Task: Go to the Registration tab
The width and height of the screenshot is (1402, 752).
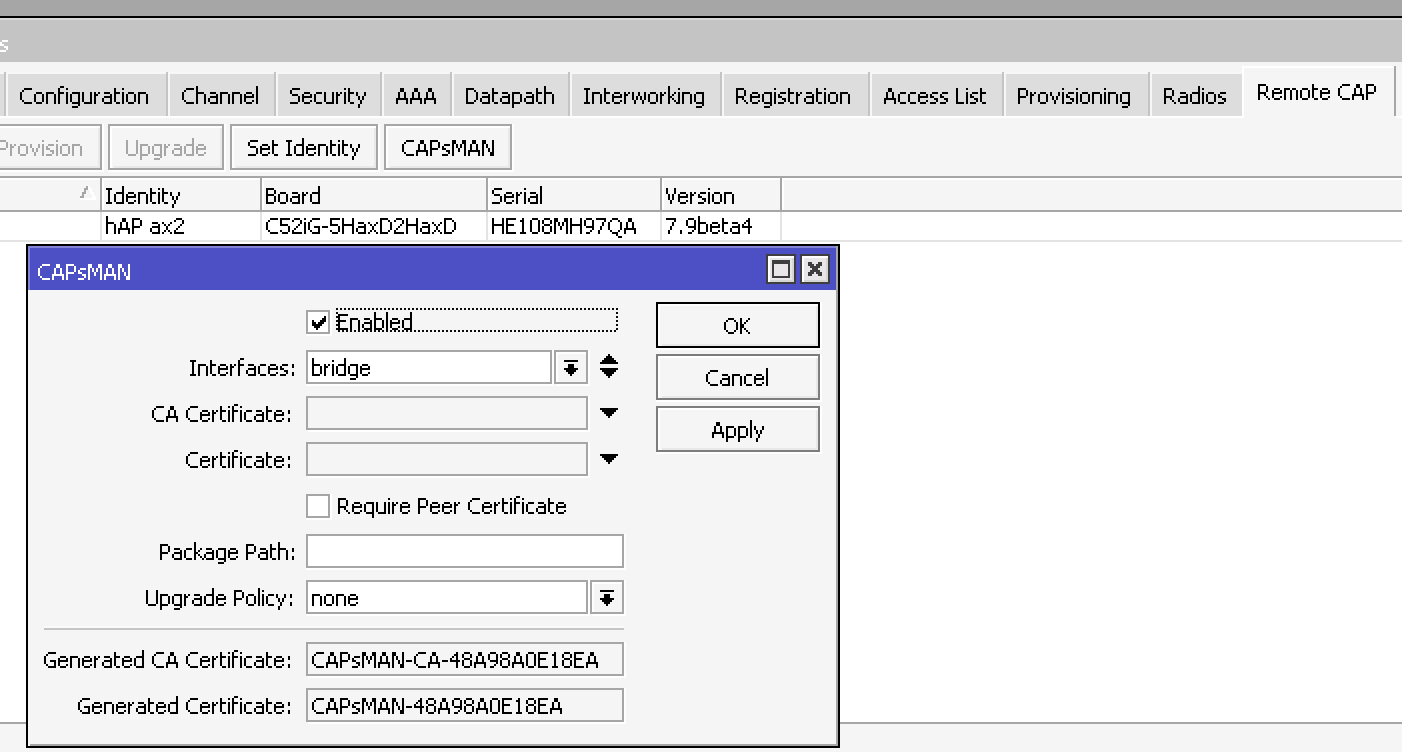Action: [x=793, y=96]
